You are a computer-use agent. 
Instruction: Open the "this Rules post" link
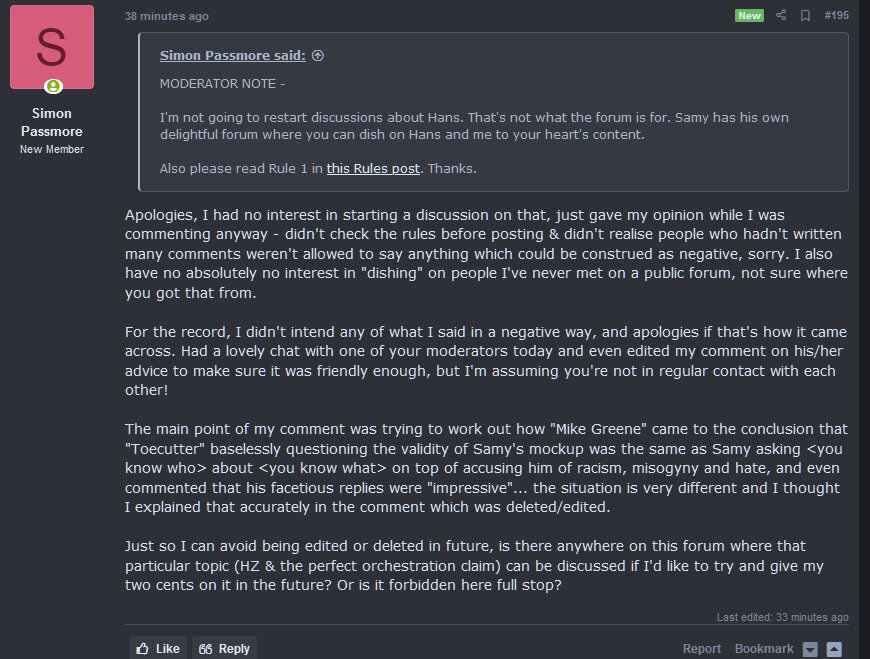point(373,168)
